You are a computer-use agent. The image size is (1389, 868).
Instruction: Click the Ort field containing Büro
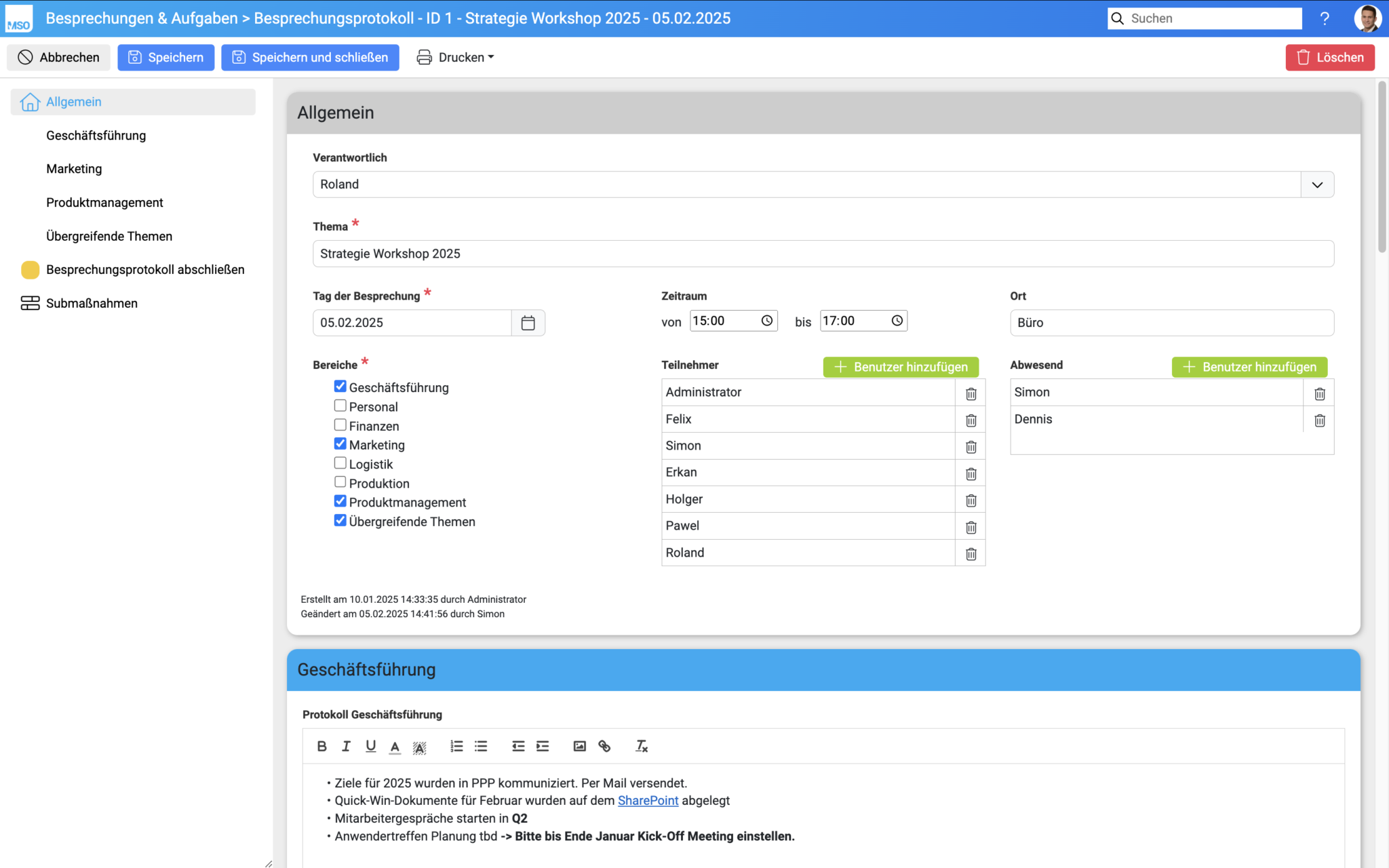(1172, 323)
